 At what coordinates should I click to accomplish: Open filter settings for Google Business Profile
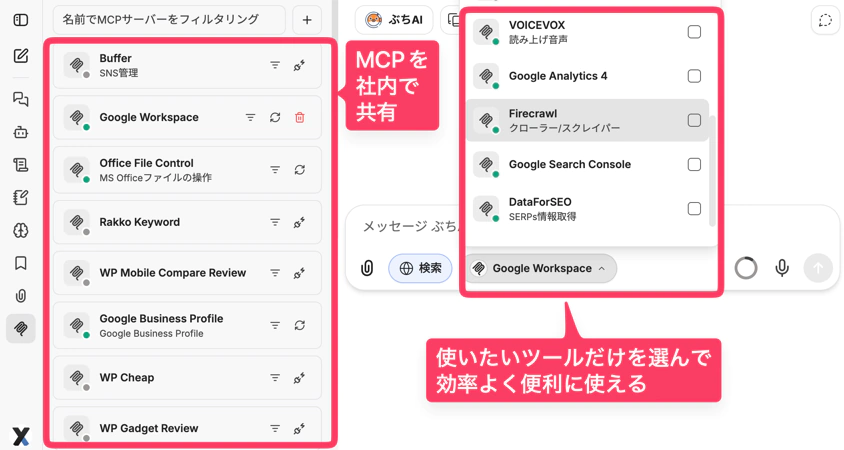(x=275, y=325)
